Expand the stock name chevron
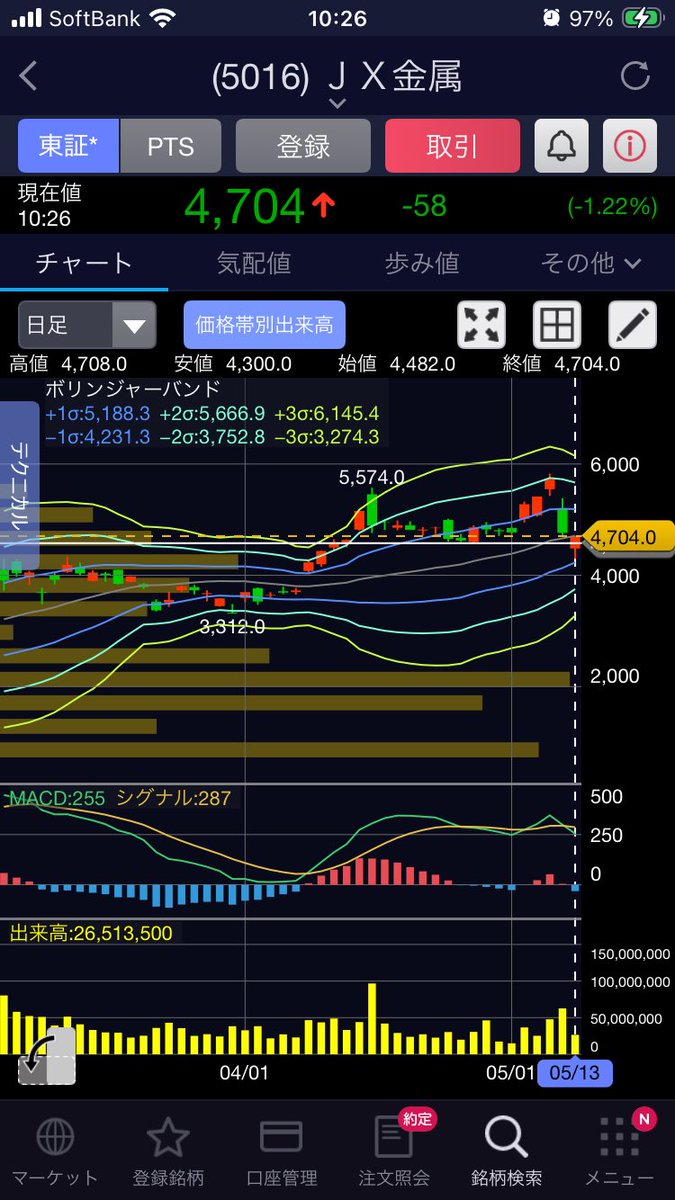 tap(337, 102)
